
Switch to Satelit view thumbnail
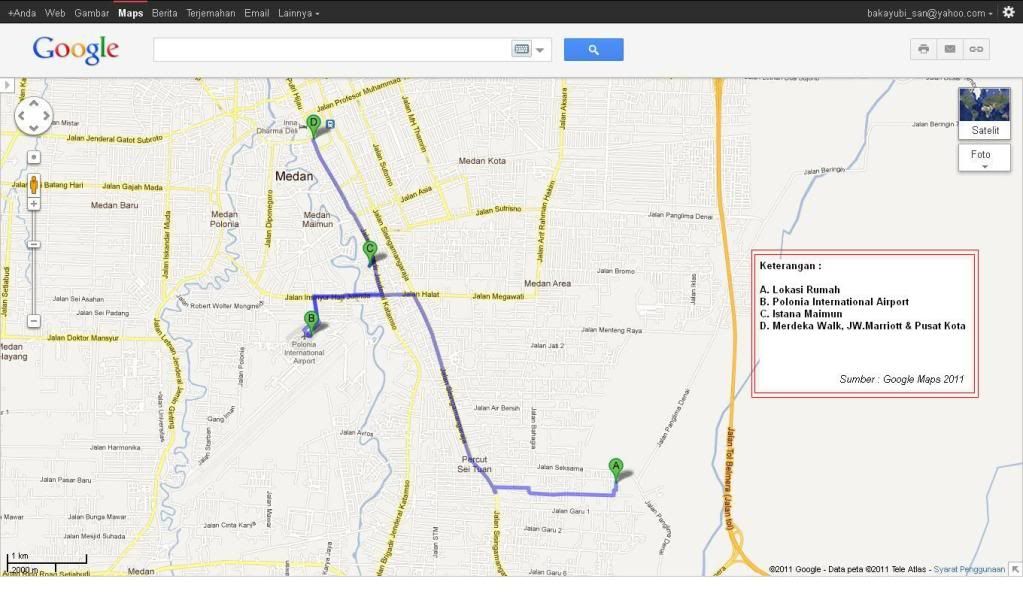point(985,113)
